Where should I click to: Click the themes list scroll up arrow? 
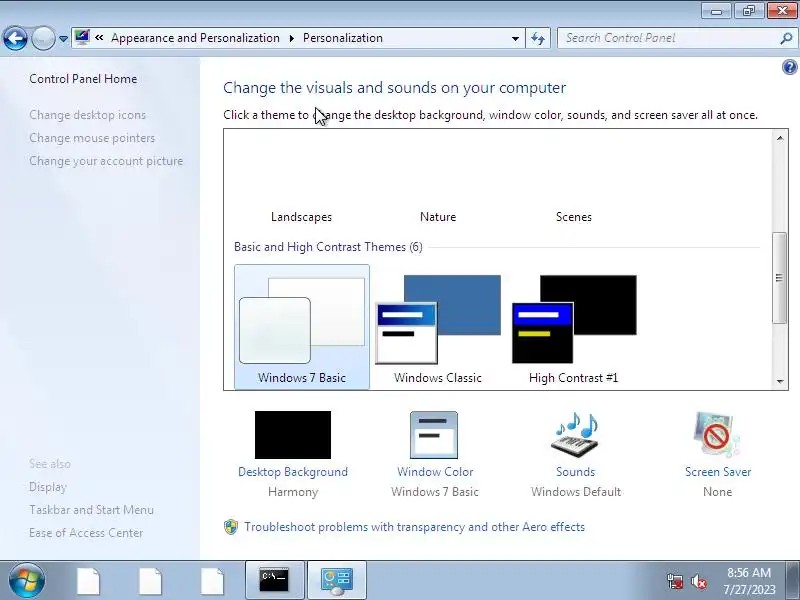tap(780, 138)
